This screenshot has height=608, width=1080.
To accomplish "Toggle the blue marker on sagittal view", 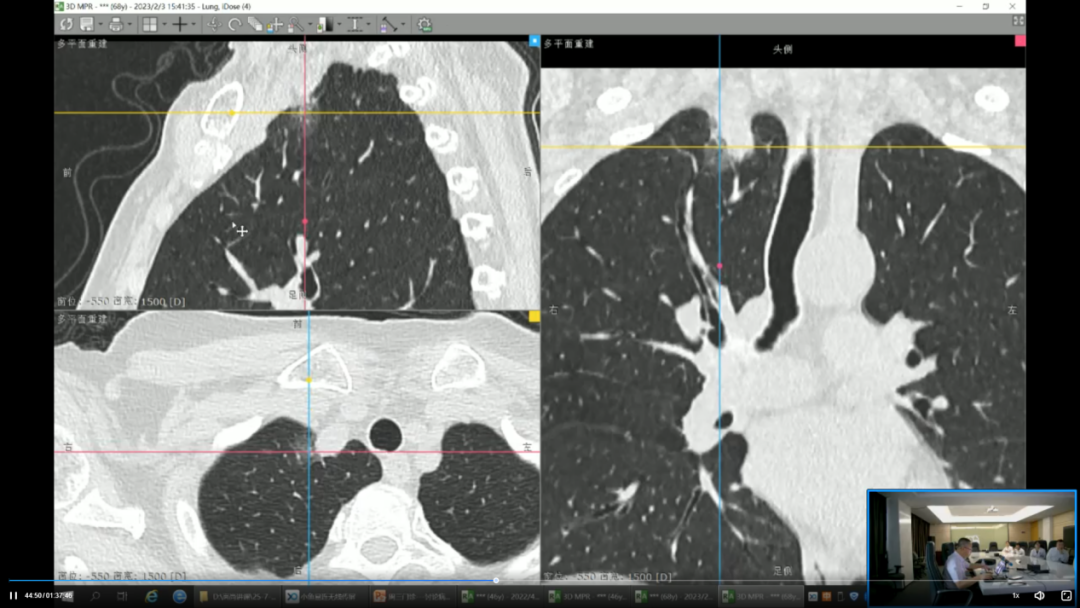I will [534, 41].
